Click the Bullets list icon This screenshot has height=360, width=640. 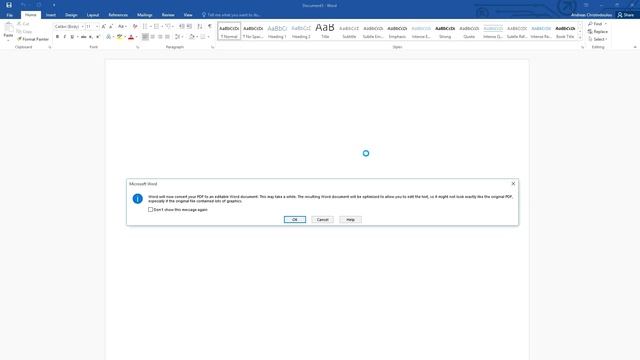pyautogui.click(x=145, y=27)
